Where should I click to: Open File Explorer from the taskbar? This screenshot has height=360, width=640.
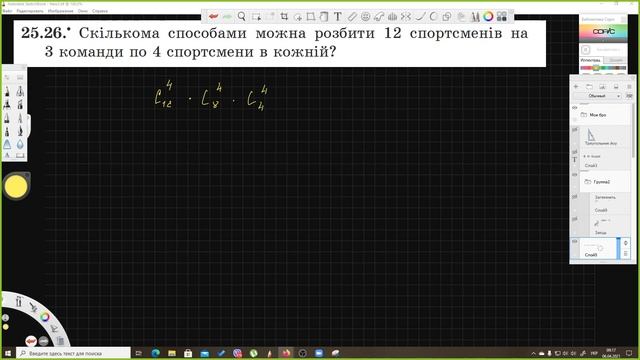click(x=172, y=353)
